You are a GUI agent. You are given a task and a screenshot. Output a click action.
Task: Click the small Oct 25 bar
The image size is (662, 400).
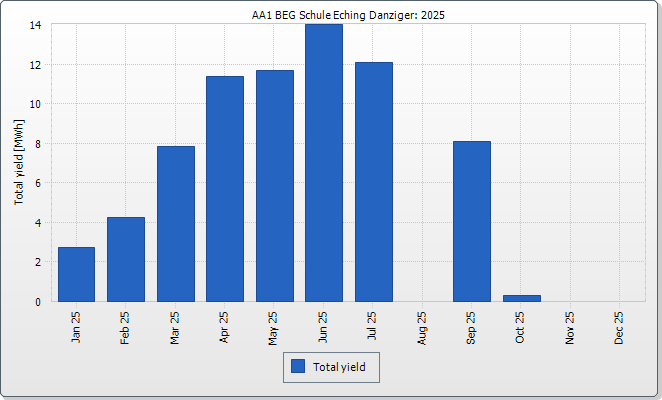click(x=521, y=298)
